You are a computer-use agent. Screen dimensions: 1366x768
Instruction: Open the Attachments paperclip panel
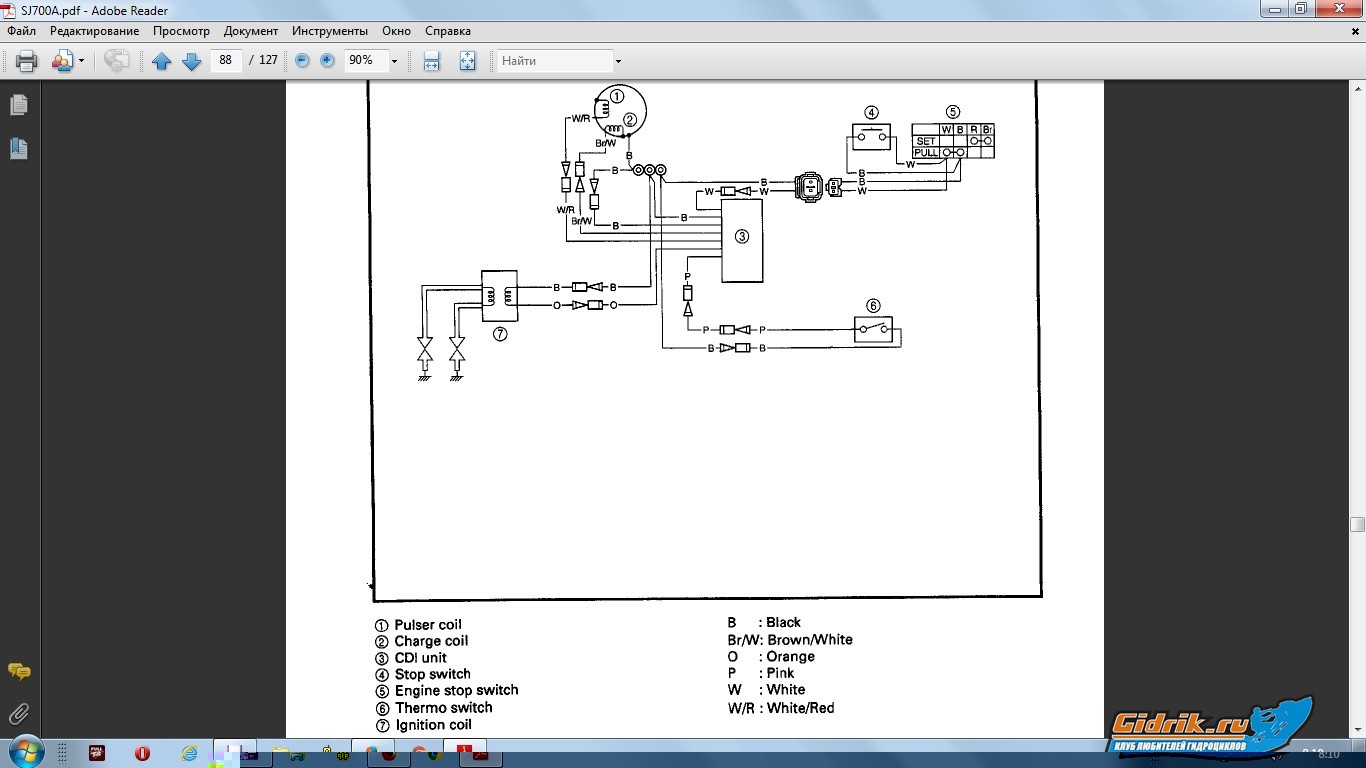[x=19, y=714]
